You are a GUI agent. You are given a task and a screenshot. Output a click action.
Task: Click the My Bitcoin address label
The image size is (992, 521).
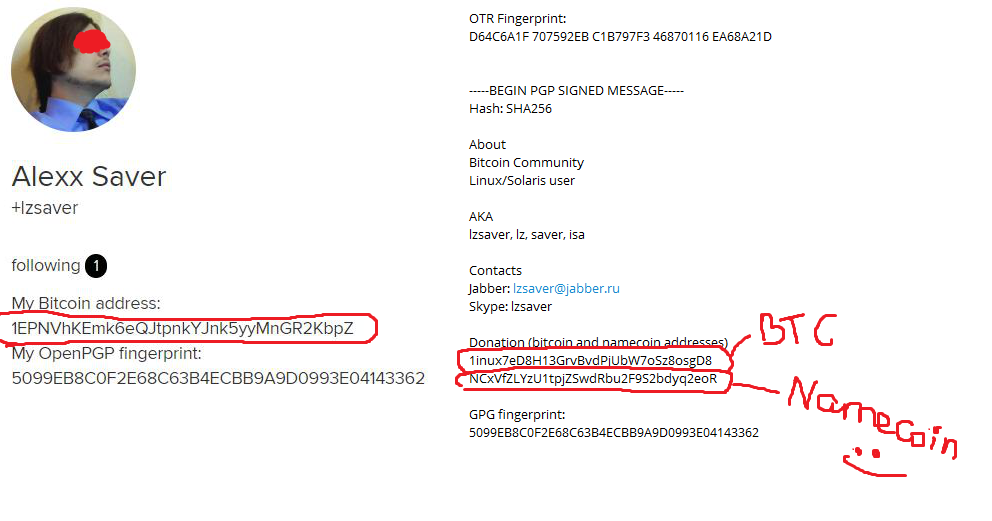tap(86, 303)
